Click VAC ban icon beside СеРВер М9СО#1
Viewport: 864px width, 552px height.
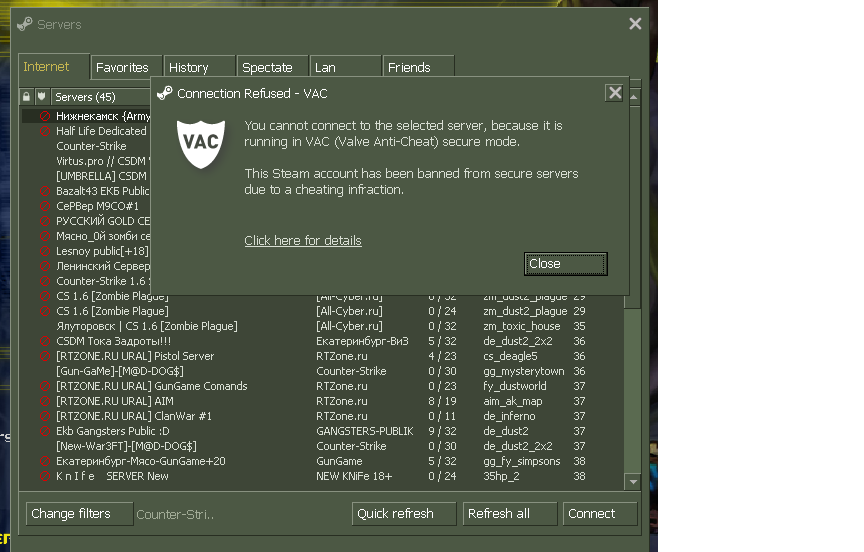[45, 206]
